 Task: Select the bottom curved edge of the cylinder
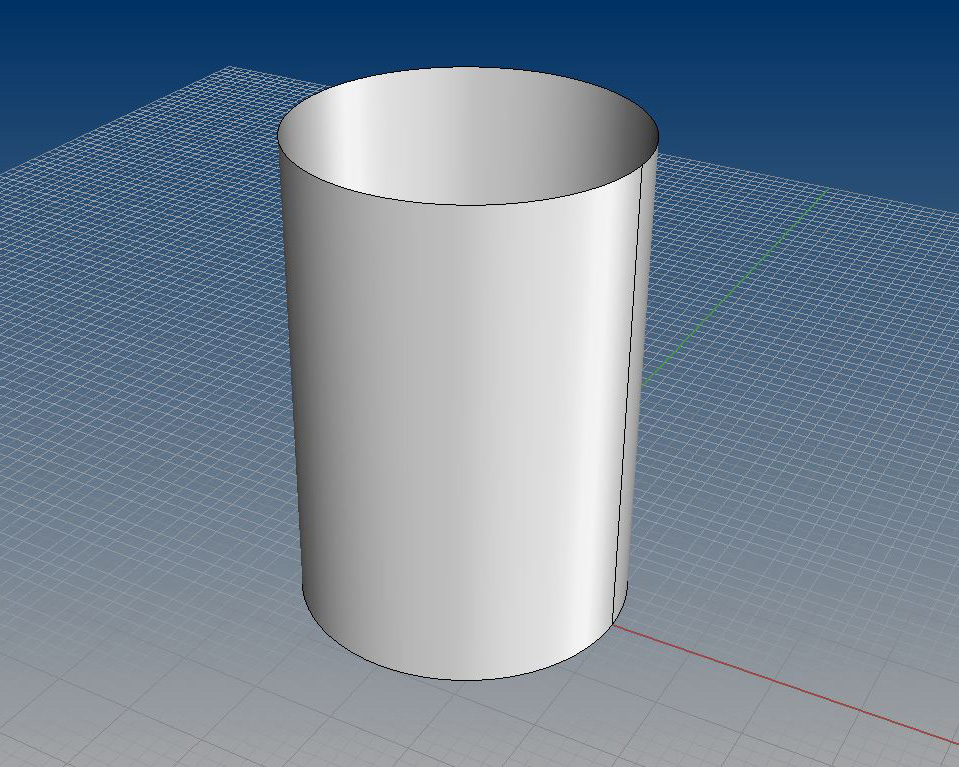(x=462, y=679)
